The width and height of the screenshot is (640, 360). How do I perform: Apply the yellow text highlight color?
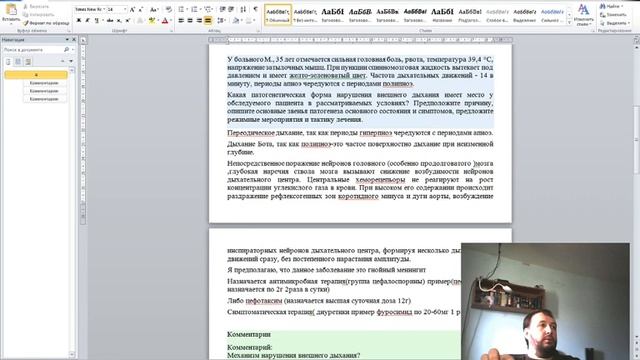pos(151,20)
